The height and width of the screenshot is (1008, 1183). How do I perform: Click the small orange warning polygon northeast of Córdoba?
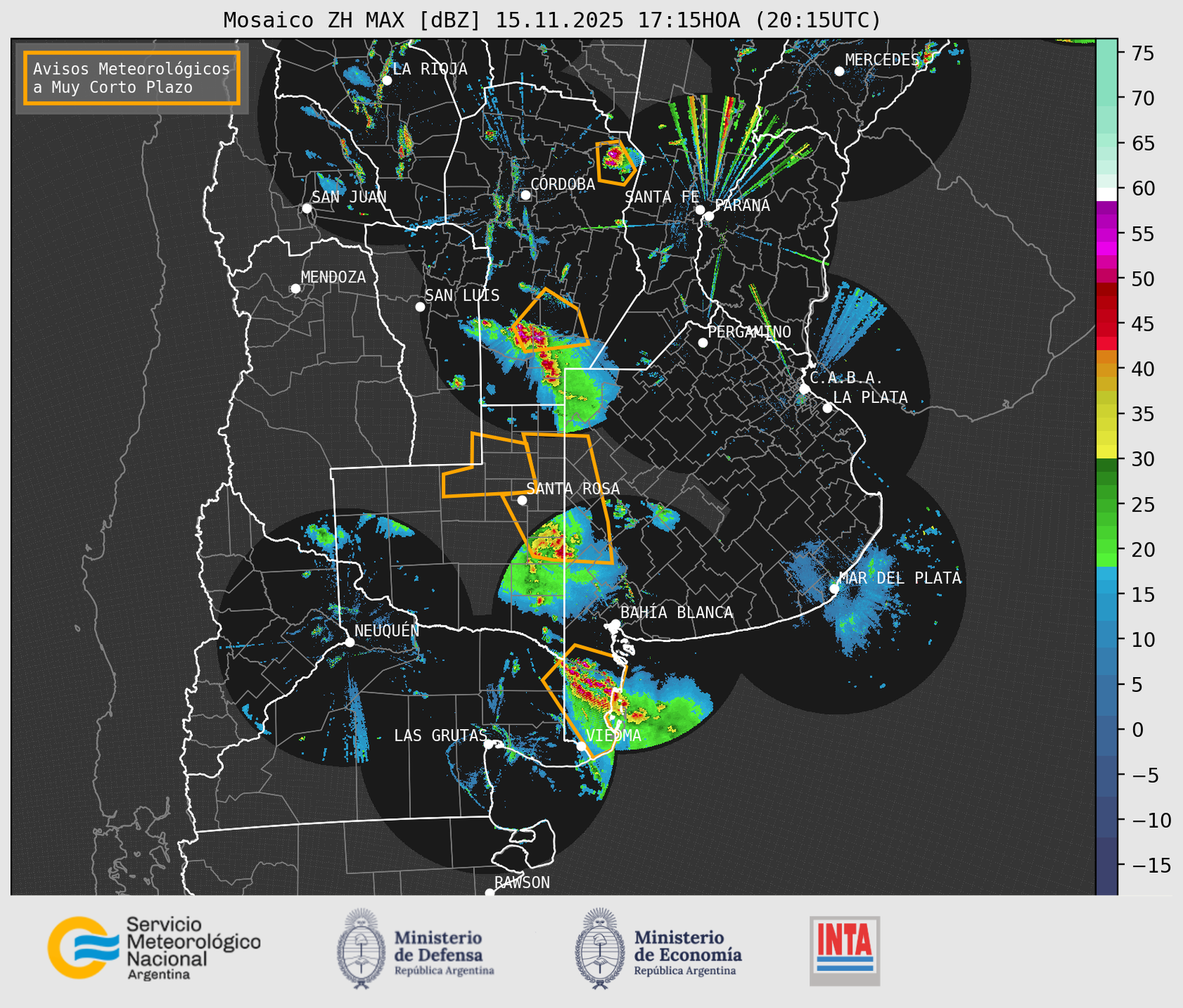coord(616,163)
